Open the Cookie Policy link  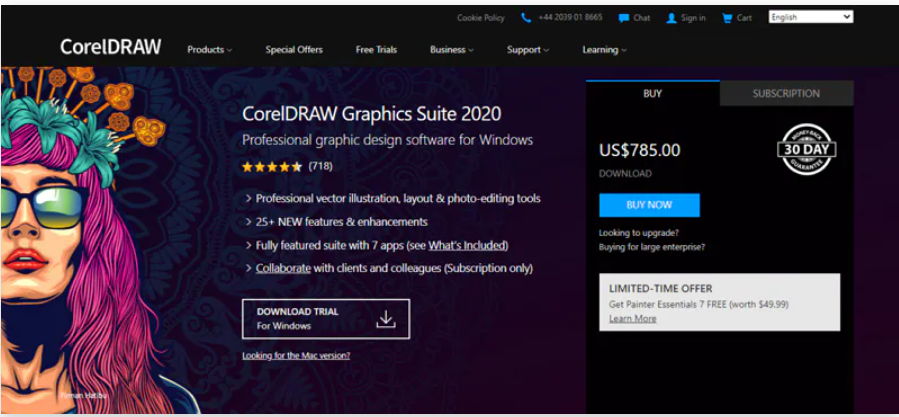click(480, 18)
